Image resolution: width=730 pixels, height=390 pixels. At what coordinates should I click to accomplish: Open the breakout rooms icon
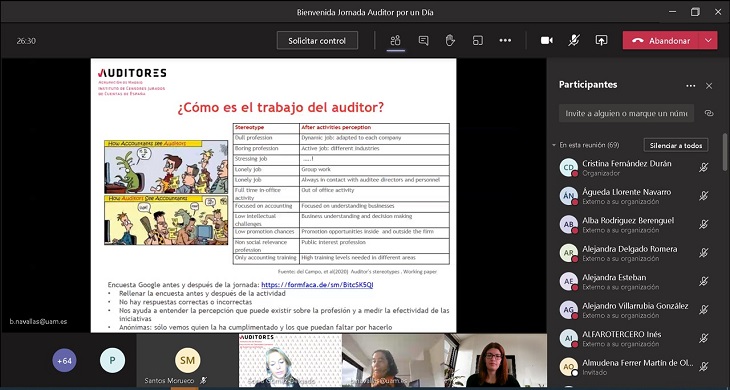click(x=477, y=40)
